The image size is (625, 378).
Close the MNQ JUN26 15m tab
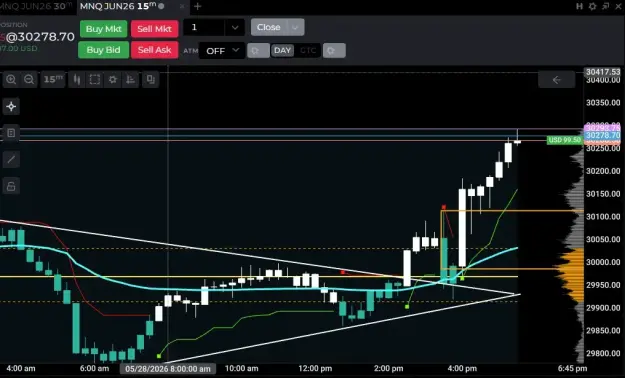[x=182, y=6]
